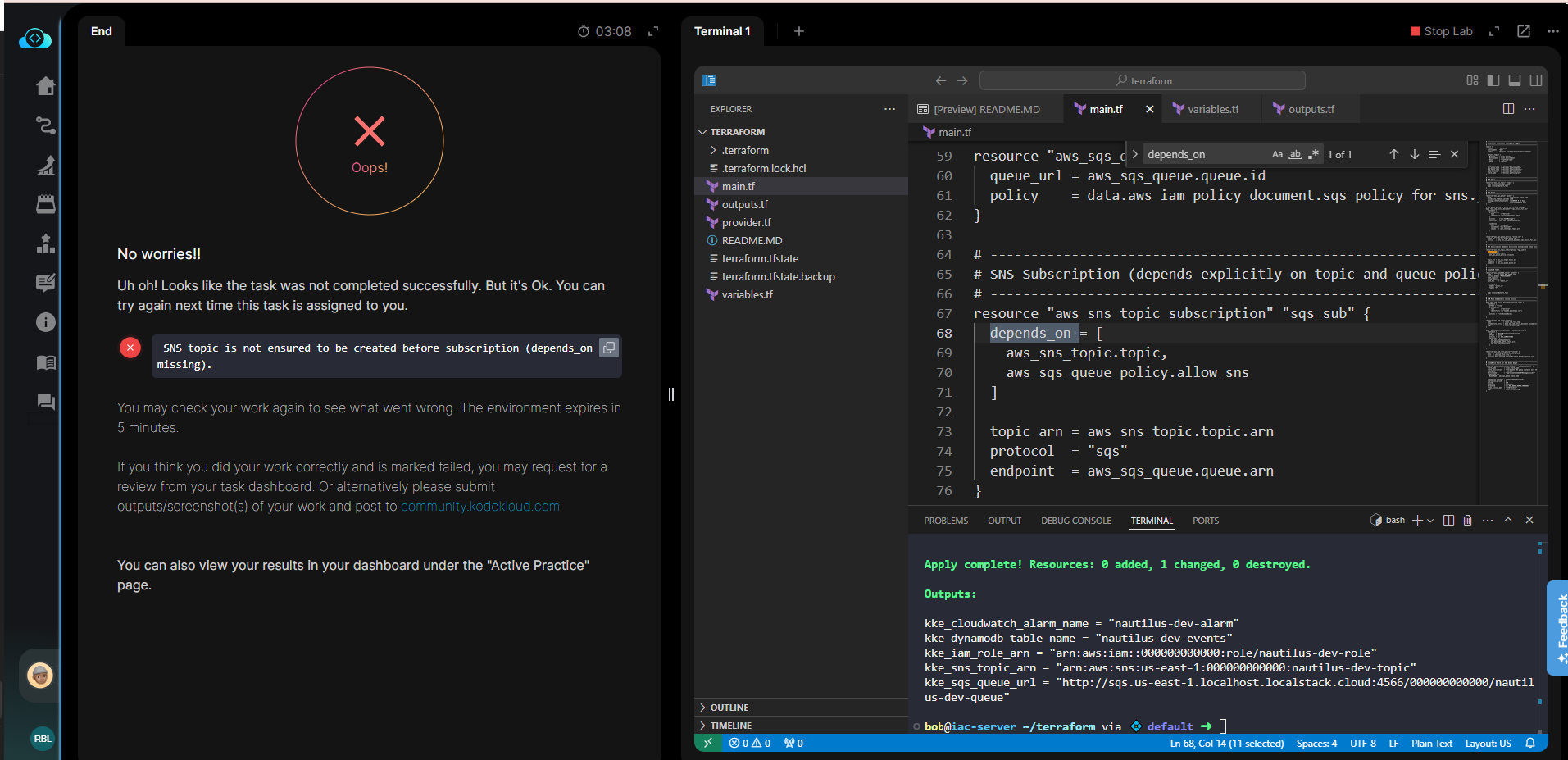The height and width of the screenshot is (760, 1568).
Task: Open the PROBLEMS panel tab
Action: (945, 521)
